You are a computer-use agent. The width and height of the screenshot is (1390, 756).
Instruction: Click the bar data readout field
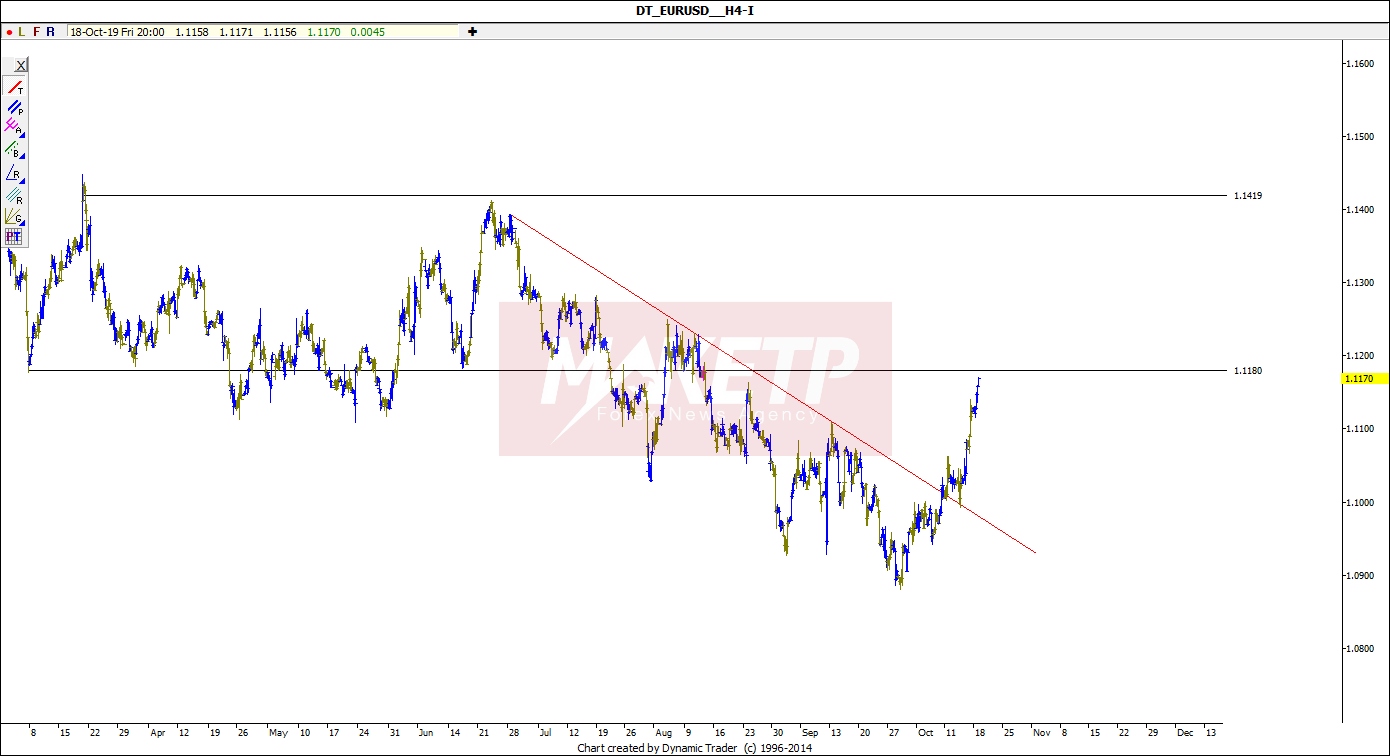coord(262,32)
